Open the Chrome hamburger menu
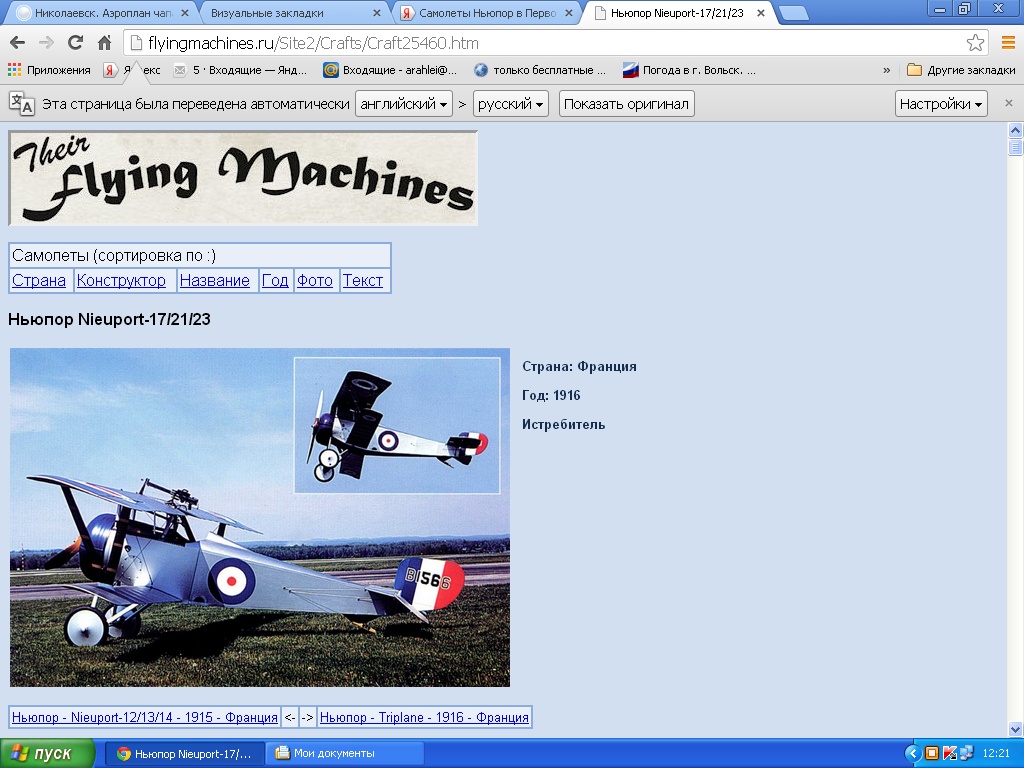 (1008, 43)
